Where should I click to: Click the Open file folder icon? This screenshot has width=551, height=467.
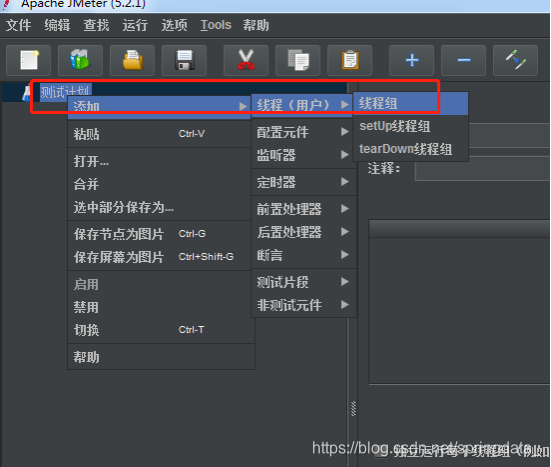[x=132, y=60]
